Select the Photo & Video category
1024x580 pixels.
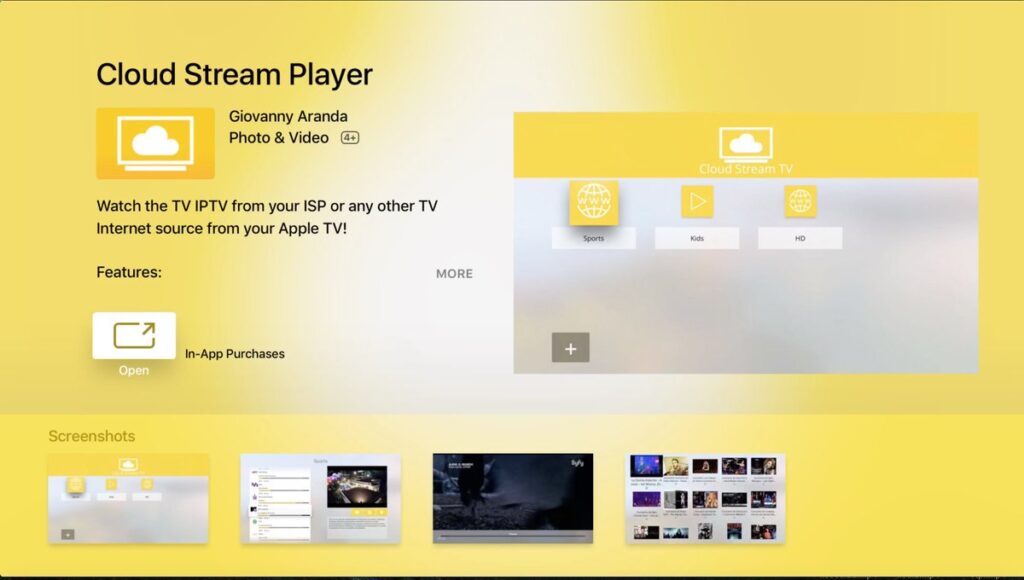[278, 138]
